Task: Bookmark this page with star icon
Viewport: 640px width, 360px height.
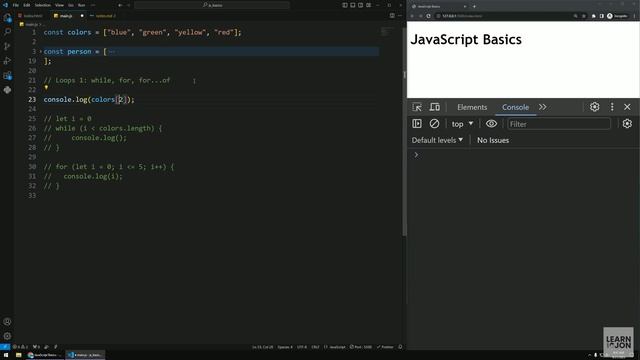Action: coord(584,16)
